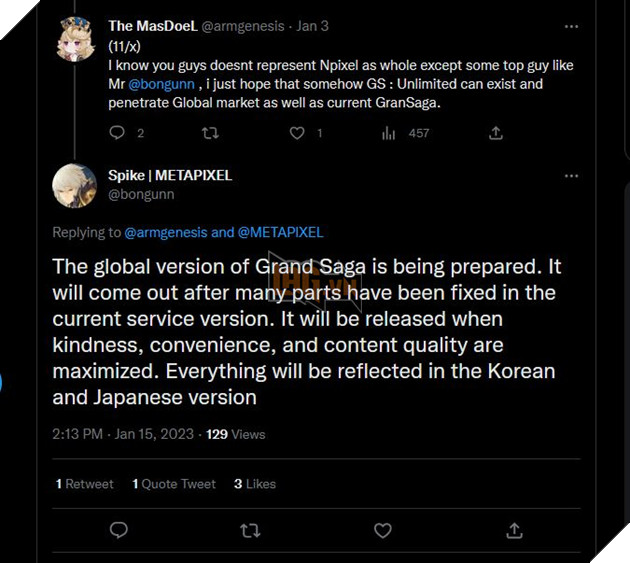Show the 1 Retweet list
The image size is (630, 563).
(x=85, y=483)
